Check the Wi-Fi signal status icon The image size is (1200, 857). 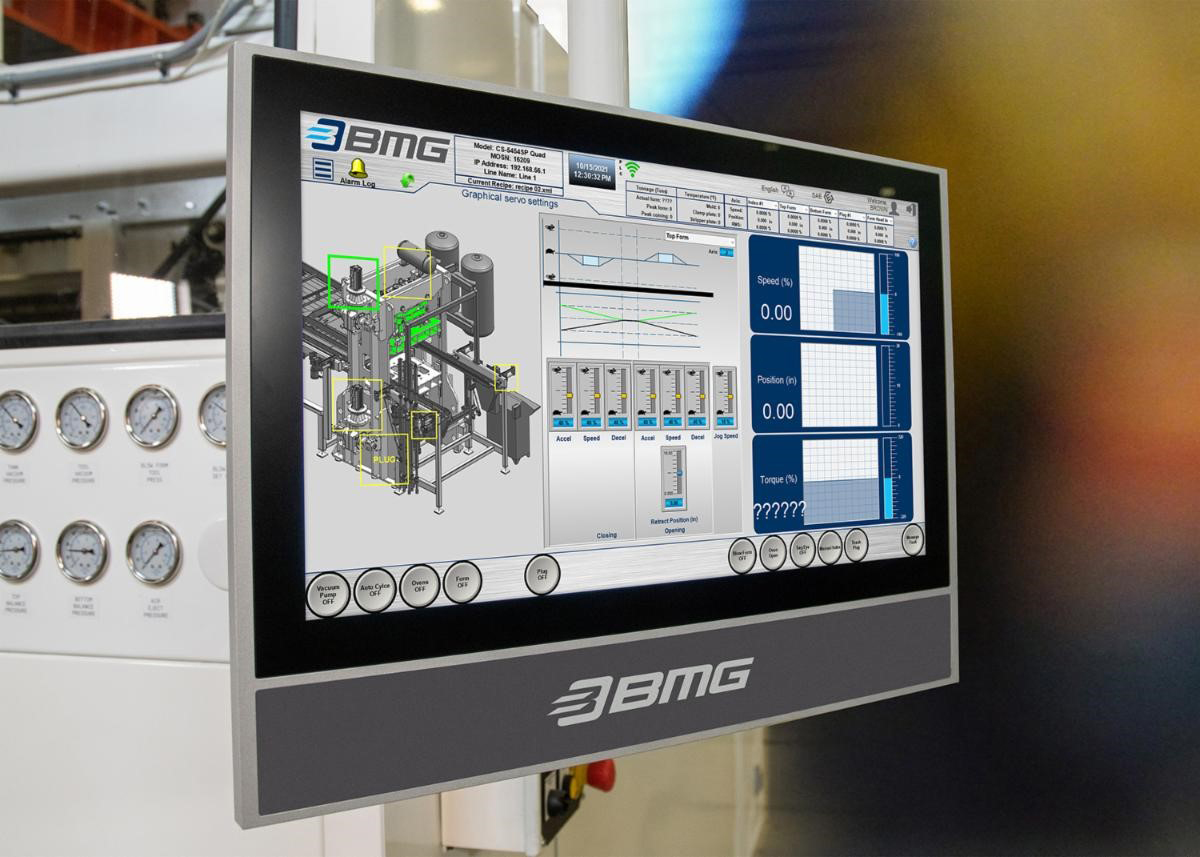(x=632, y=168)
